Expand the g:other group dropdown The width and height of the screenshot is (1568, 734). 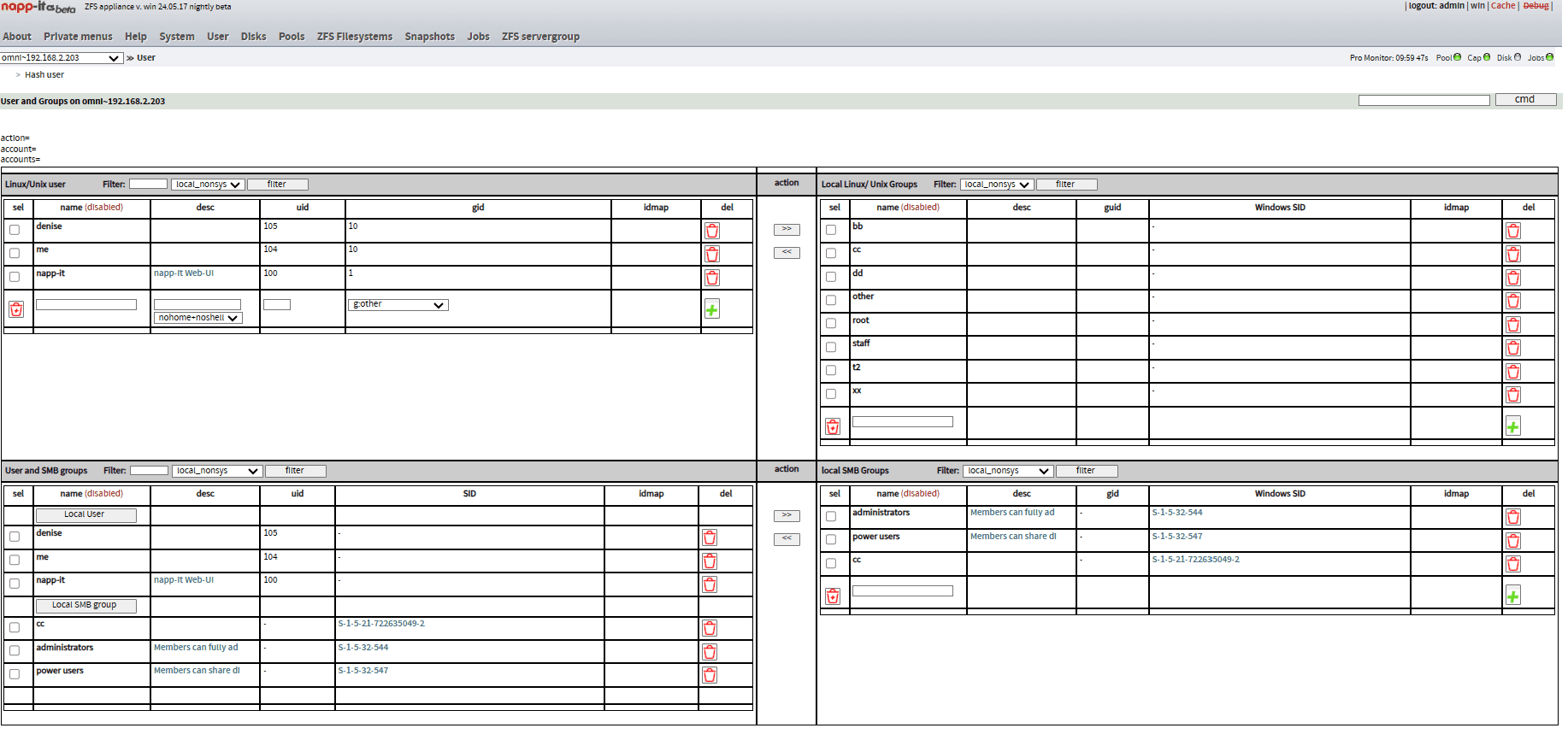398,305
